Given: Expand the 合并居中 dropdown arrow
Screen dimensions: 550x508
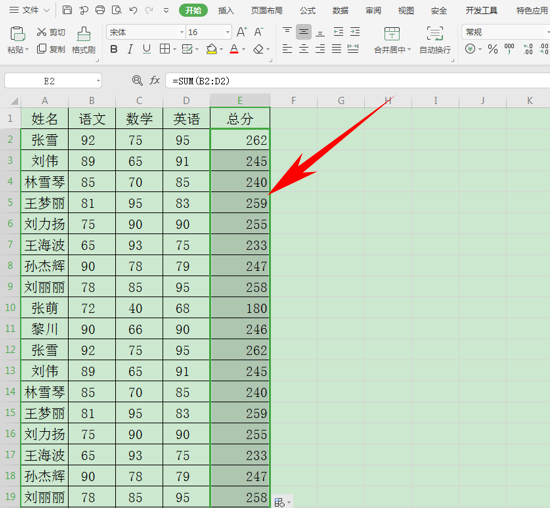Looking at the screenshot, I should click(x=409, y=49).
